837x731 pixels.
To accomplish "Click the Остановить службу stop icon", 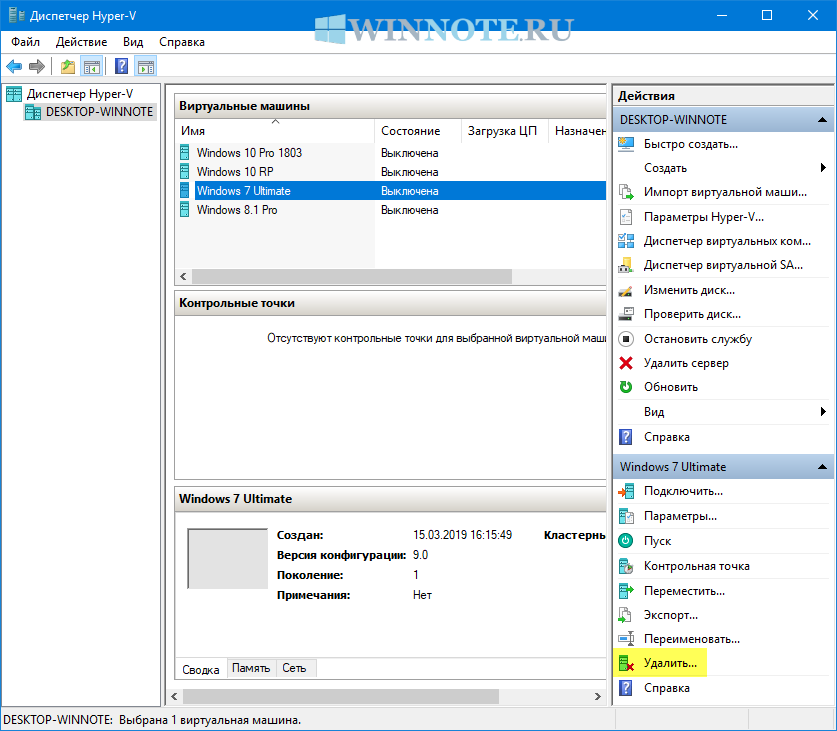I will point(626,339).
